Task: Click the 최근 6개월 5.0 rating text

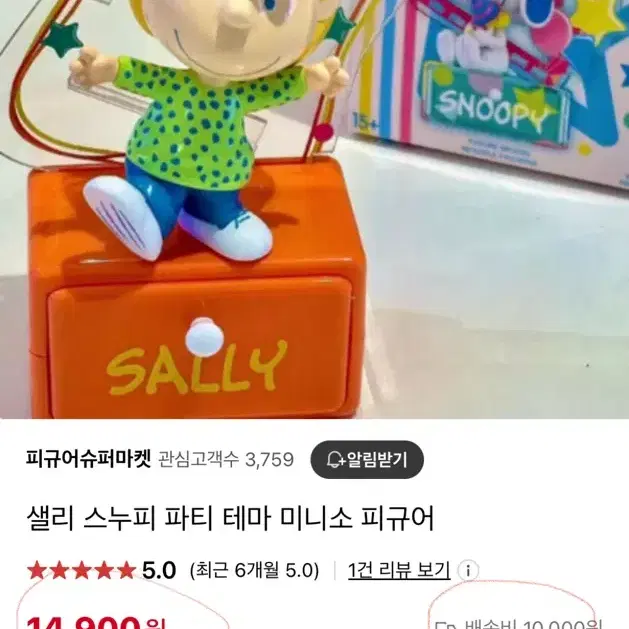Action: pos(254,570)
